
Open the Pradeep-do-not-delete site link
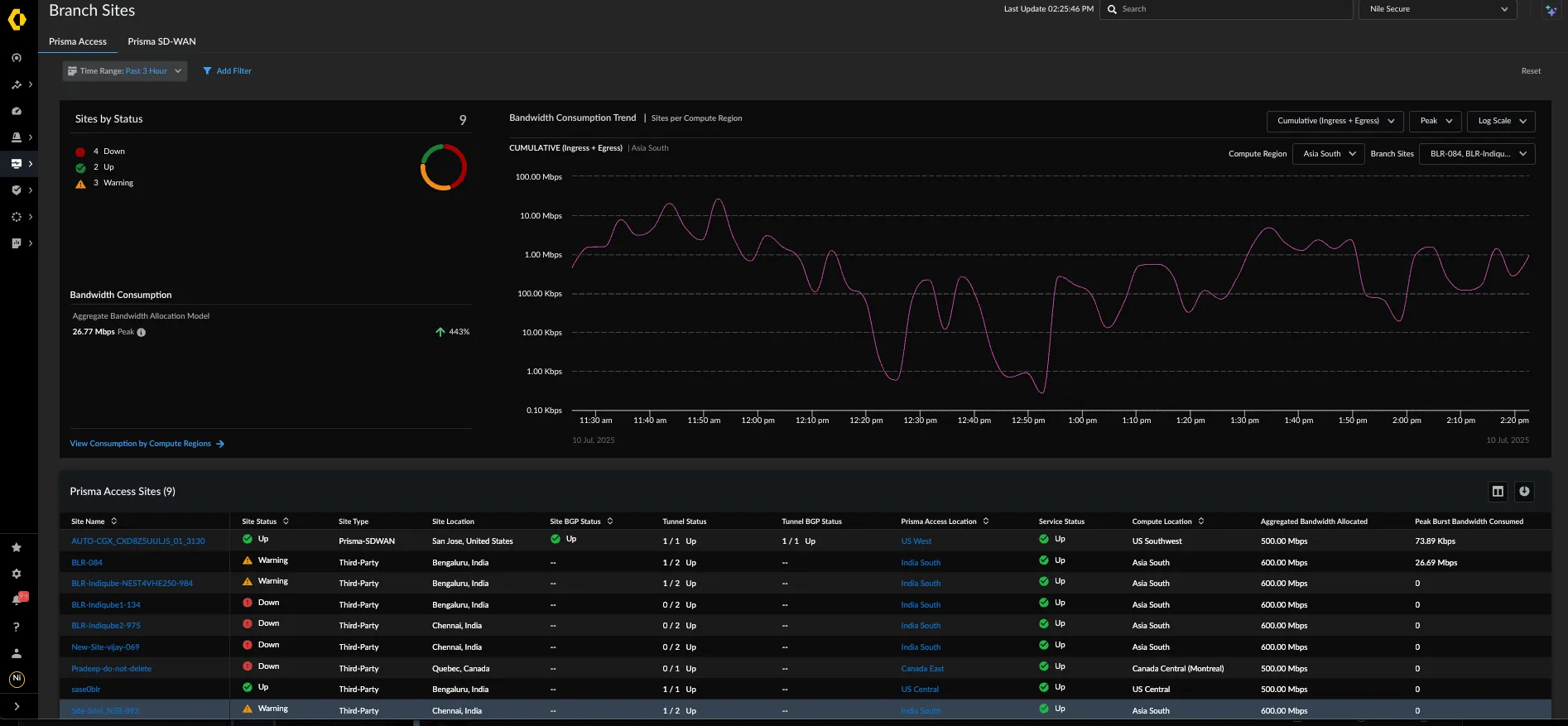112,669
